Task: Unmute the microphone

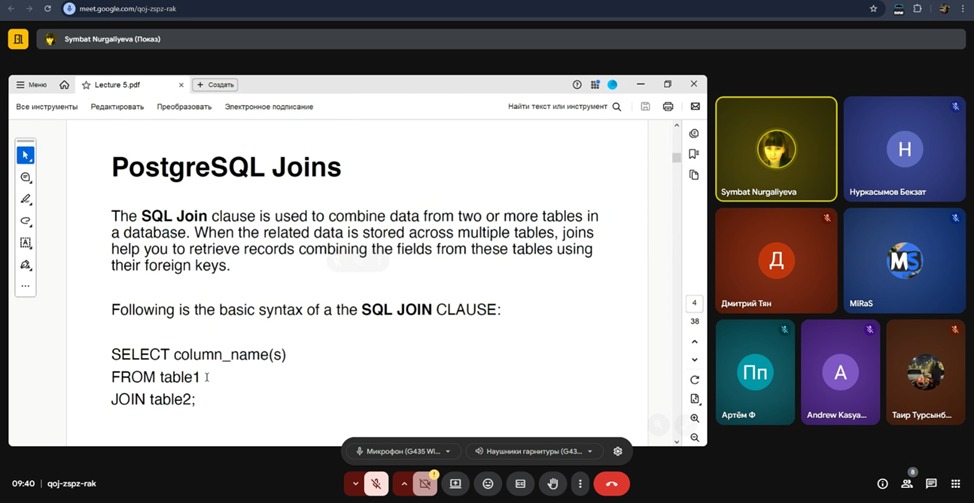Action: (x=376, y=484)
